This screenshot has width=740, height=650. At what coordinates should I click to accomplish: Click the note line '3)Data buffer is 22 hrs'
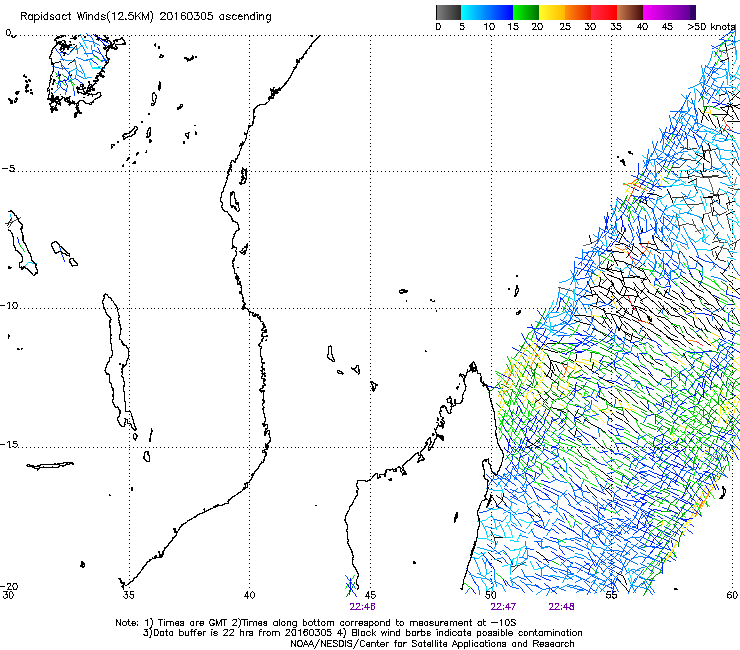[x=362, y=633]
